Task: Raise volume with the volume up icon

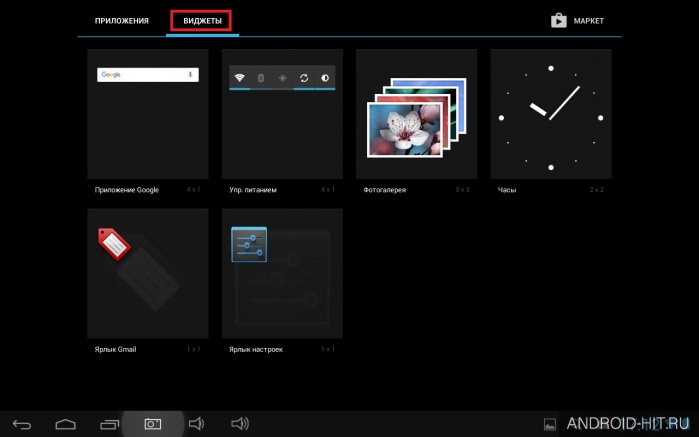Action: point(240,424)
